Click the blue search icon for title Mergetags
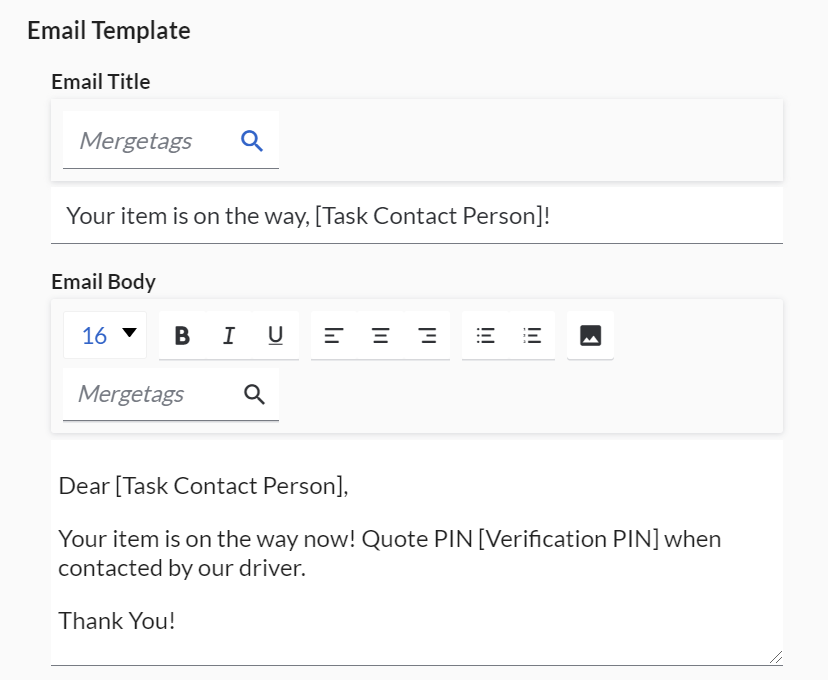The height and width of the screenshot is (680, 828). (x=252, y=141)
